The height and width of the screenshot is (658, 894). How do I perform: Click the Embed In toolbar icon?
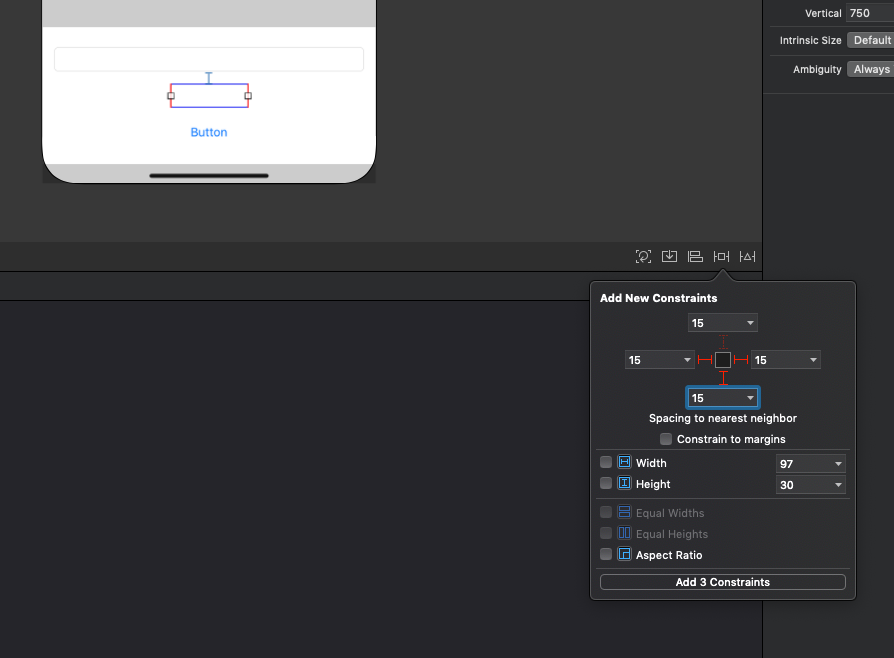point(669,257)
